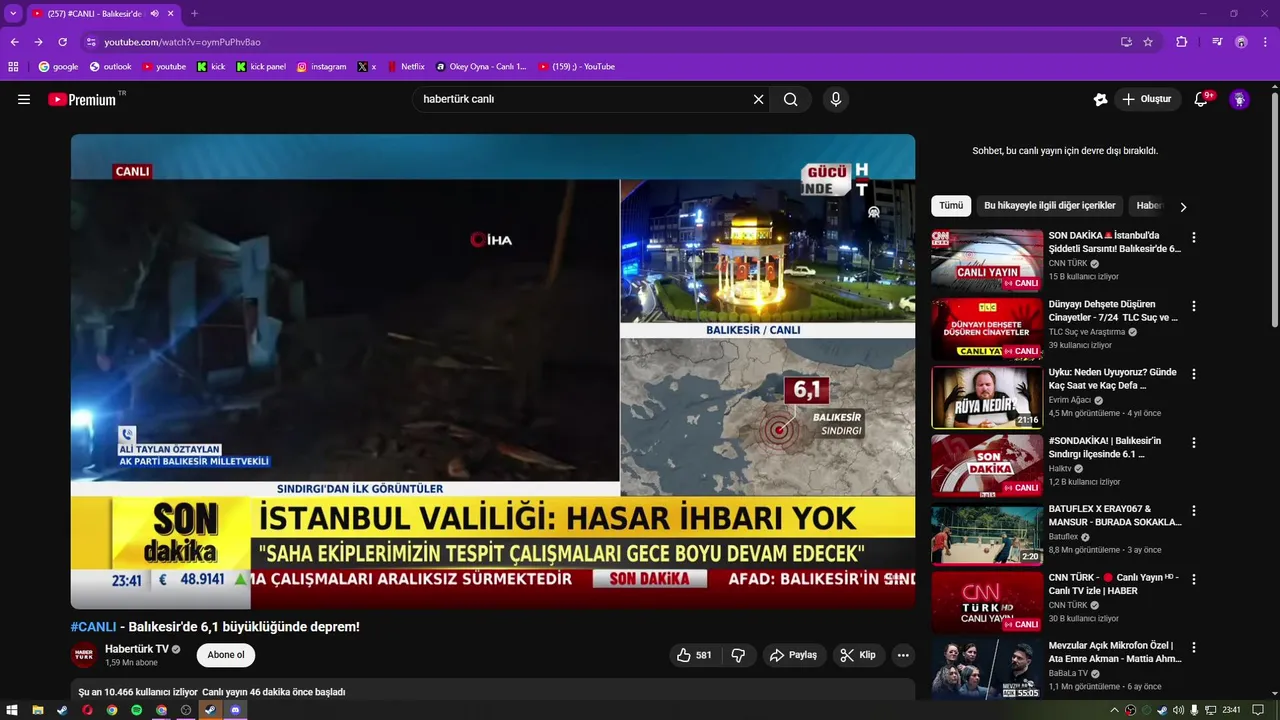Image resolution: width=1280 pixels, height=720 pixels.
Task: Open the Chrome apps grid in bookmarks bar
Action: coord(13,67)
